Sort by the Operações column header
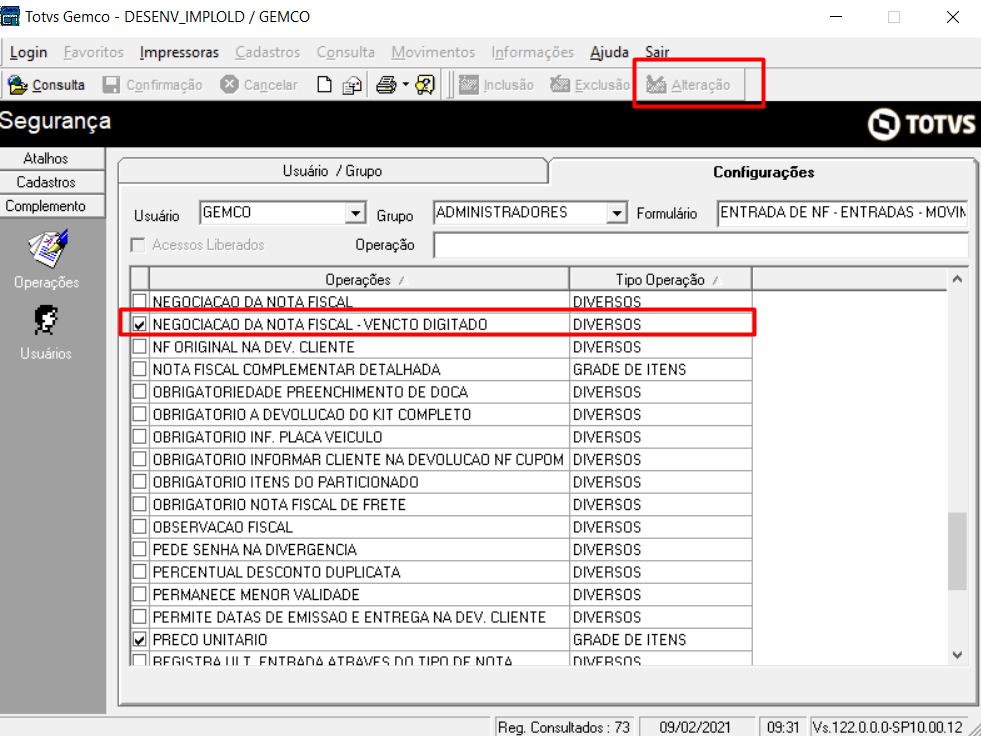The height and width of the screenshot is (736, 981). (358, 280)
